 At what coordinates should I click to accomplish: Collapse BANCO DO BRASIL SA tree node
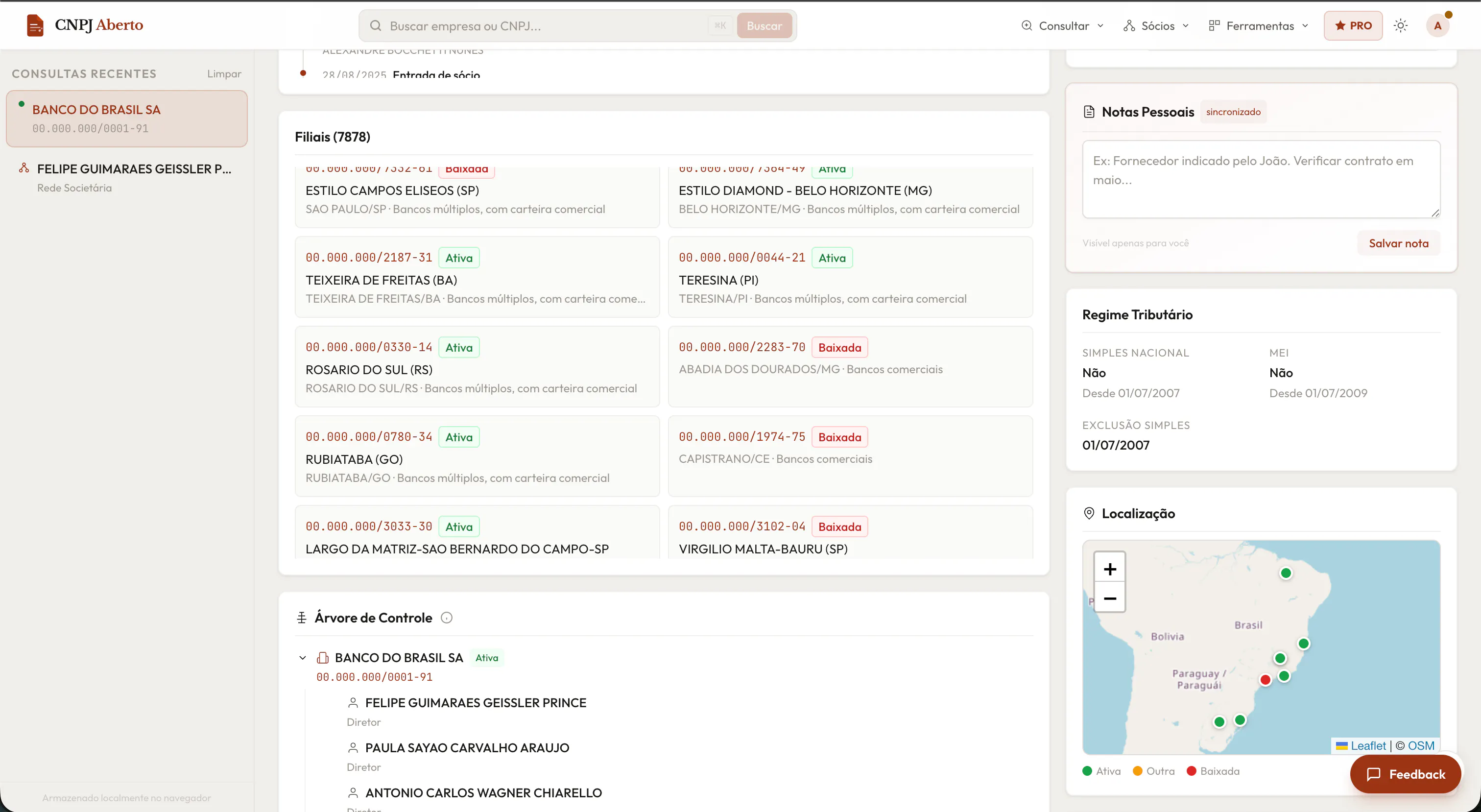(302, 657)
